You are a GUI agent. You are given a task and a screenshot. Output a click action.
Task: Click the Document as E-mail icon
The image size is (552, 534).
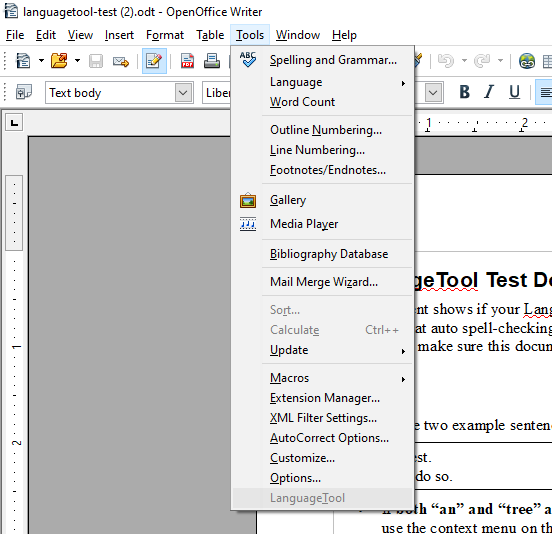[x=121, y=62]
